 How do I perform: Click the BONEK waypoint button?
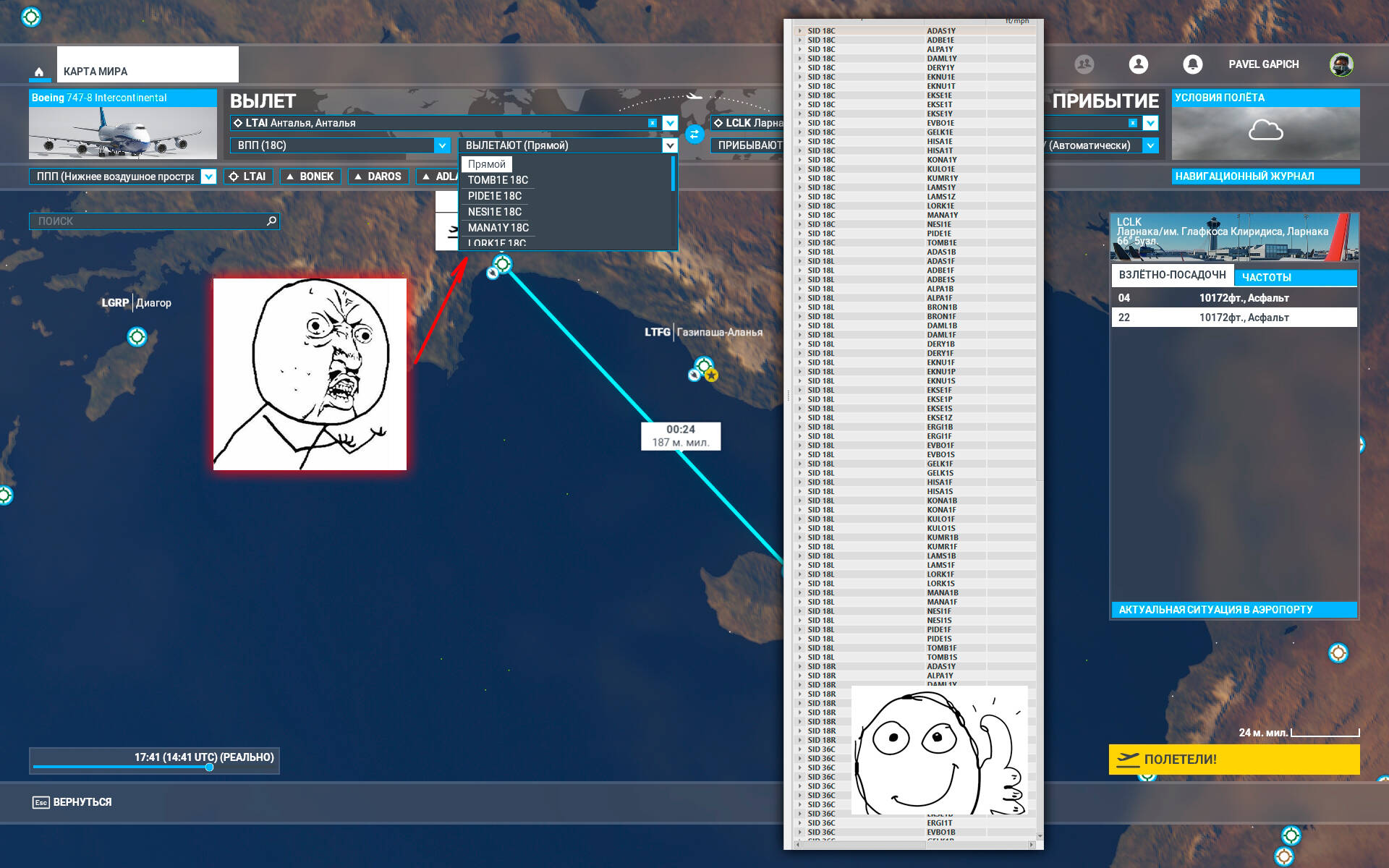(x=310, y=176)
